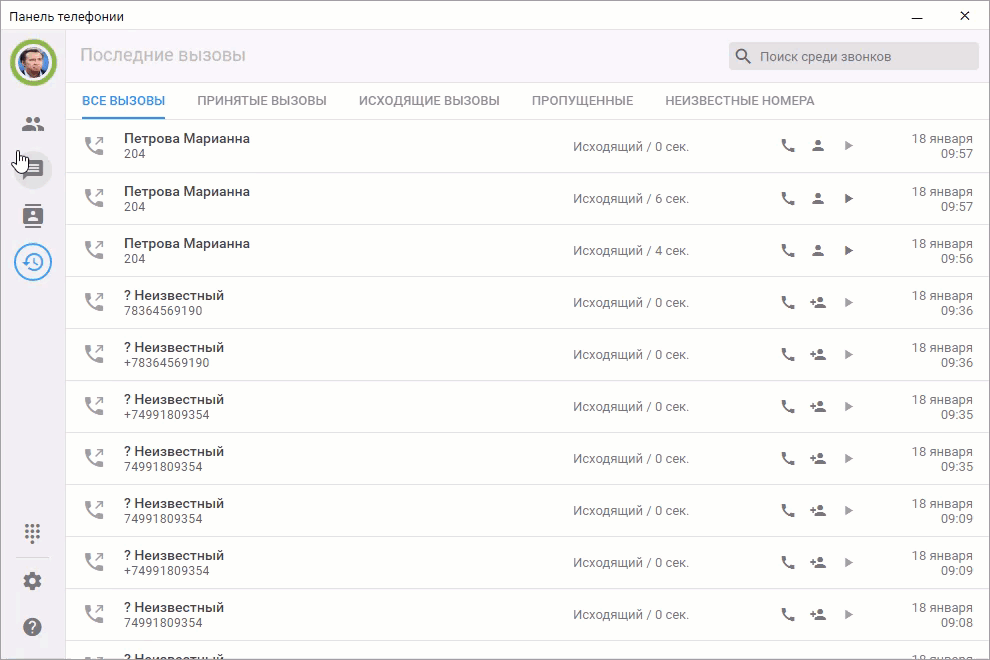Image resolution: width=990 pixels, height=660 pixels.
Task: Open the contacts group icon in sidebar
Action: coord(33,125)
